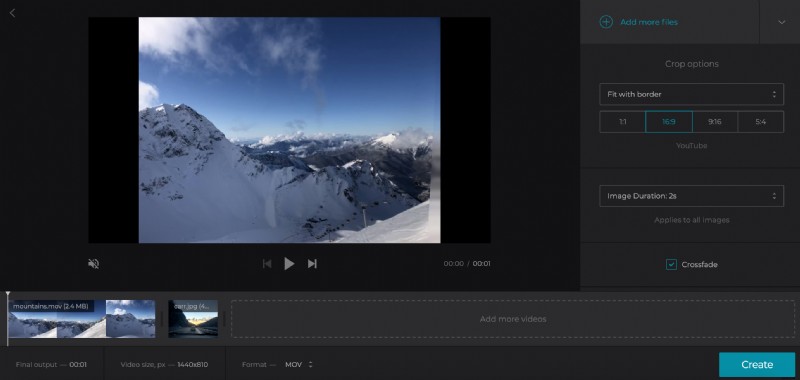Viewport: 800px width, 380px height.
Task: Play the video preview
Action: [289, 264]
